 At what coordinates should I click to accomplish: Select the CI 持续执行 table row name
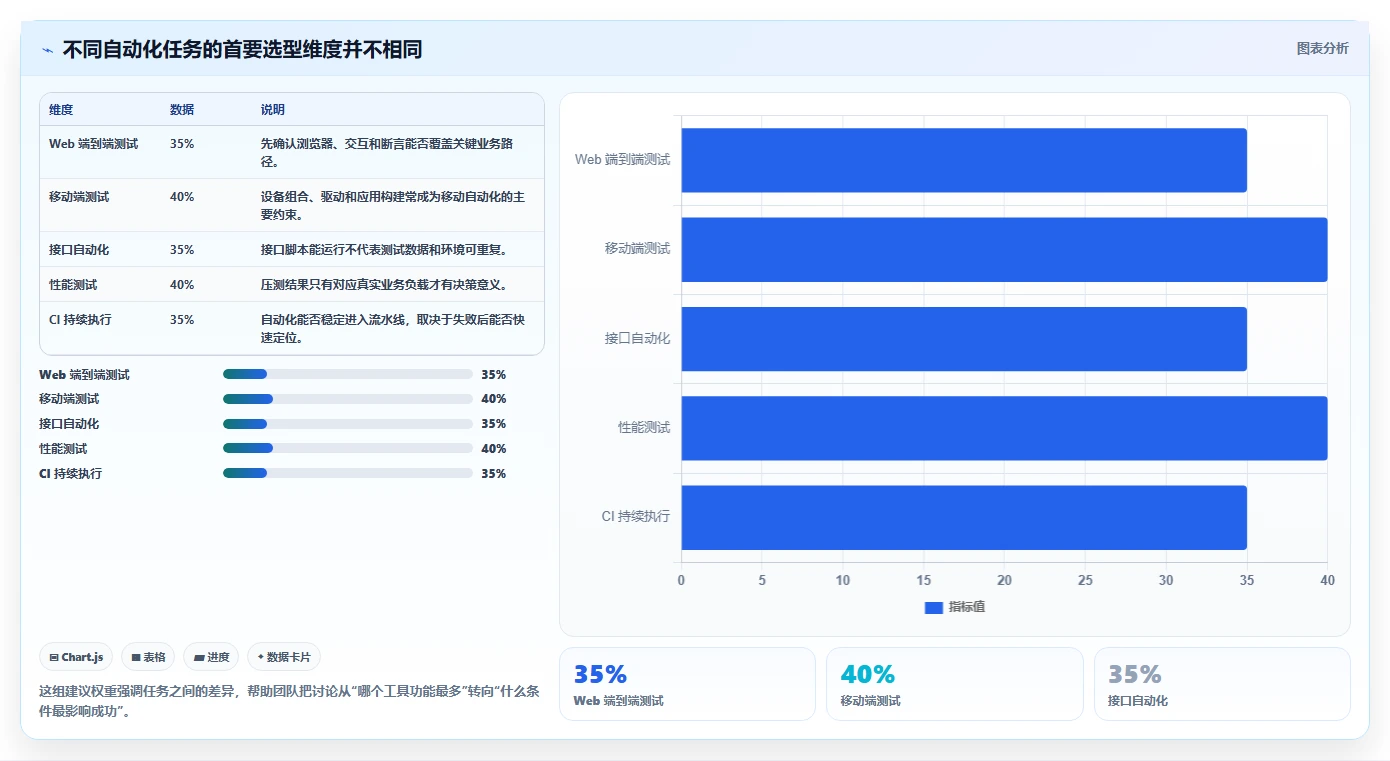tap(80, 320)
